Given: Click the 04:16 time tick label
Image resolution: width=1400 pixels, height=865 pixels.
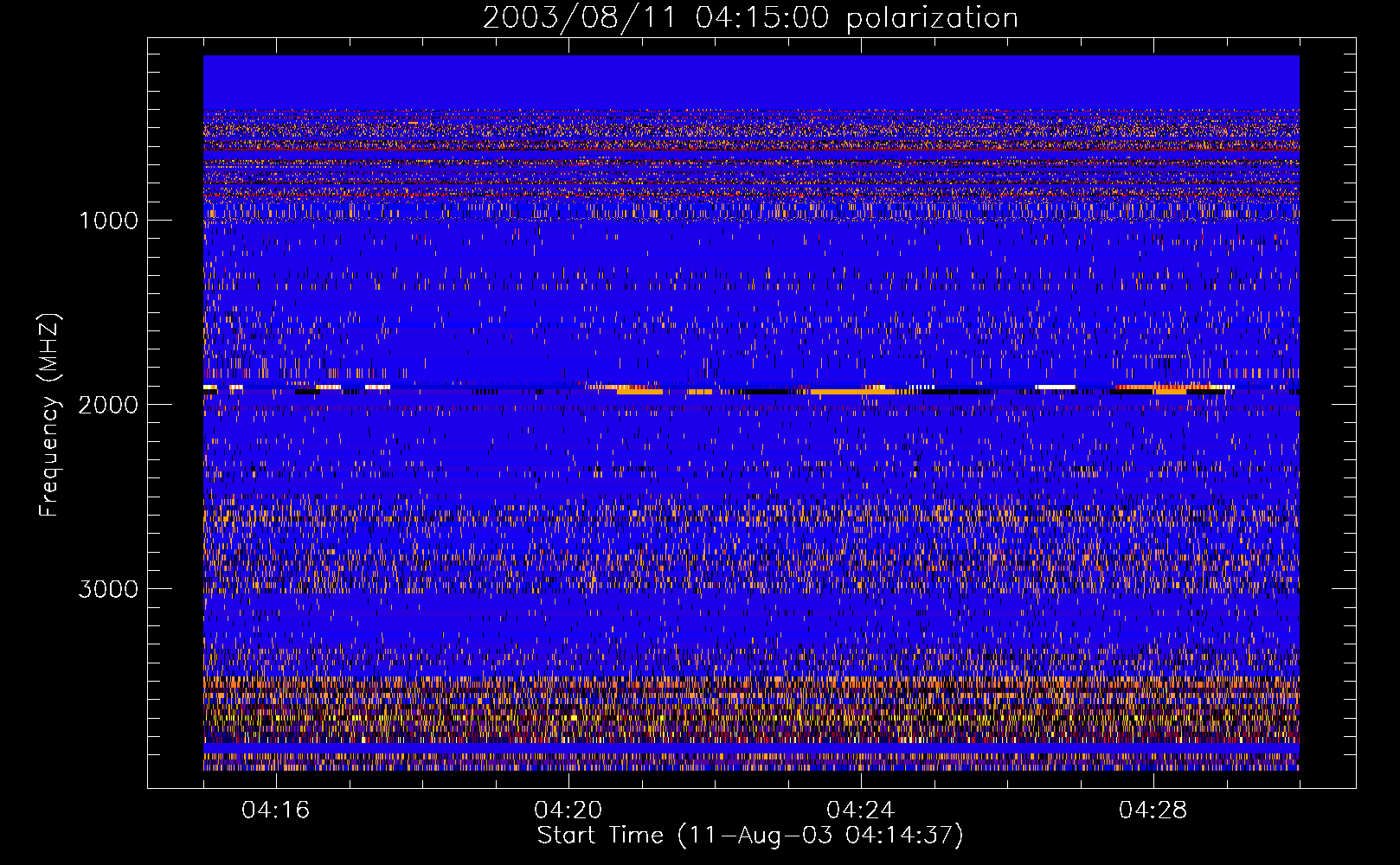Looking at the screenshot, I should point(275,811).
